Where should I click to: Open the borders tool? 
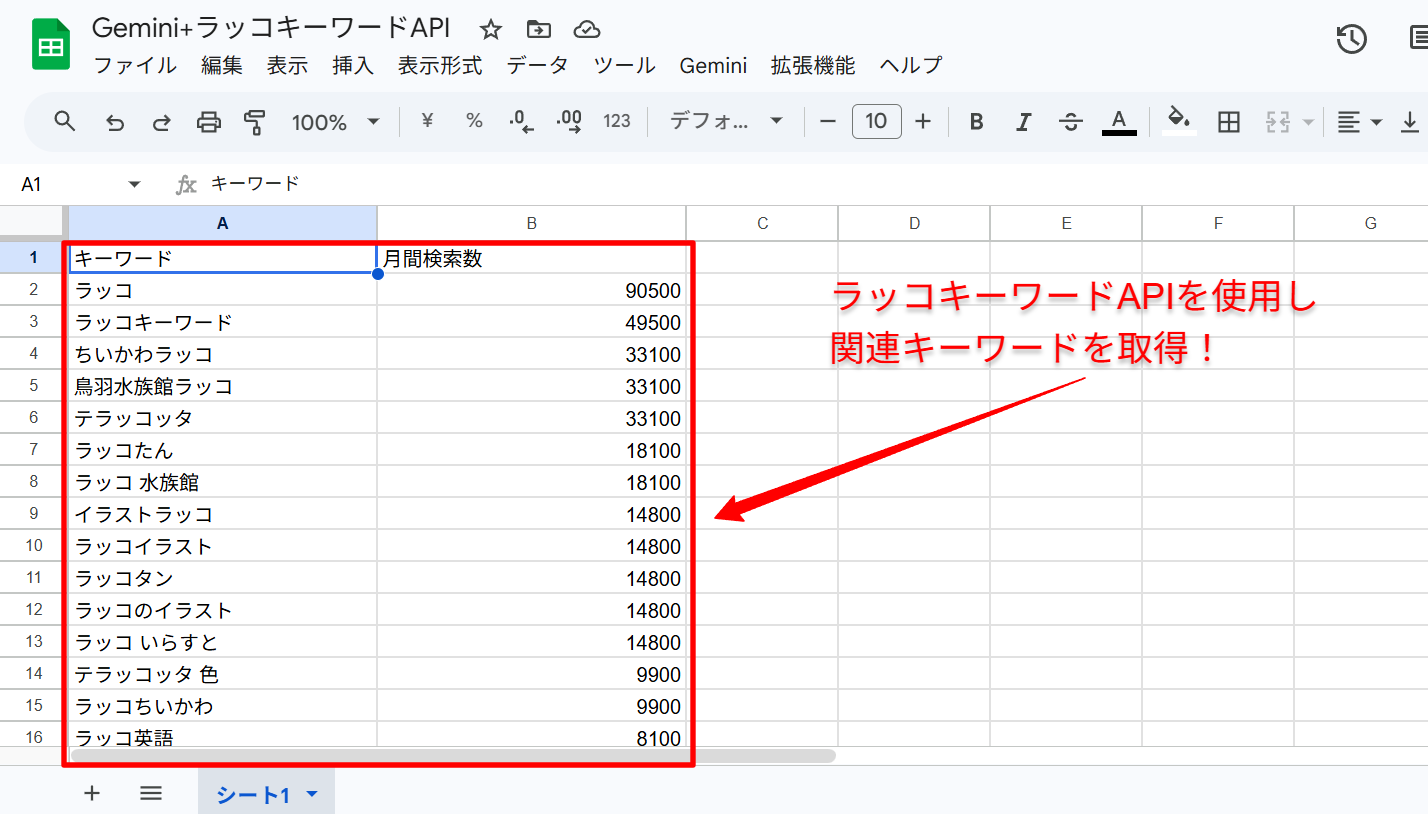[1229, 122]
